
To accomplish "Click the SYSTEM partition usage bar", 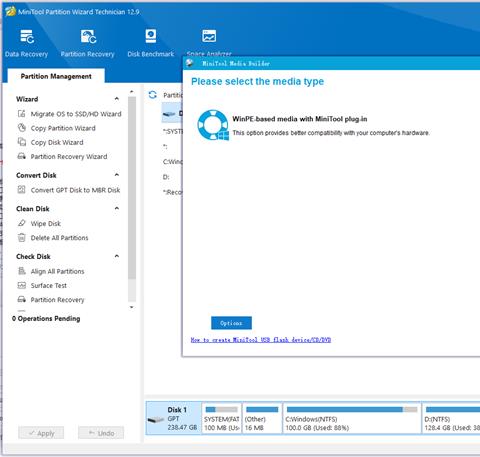I will pyautogui.click(x=222, y=409).
